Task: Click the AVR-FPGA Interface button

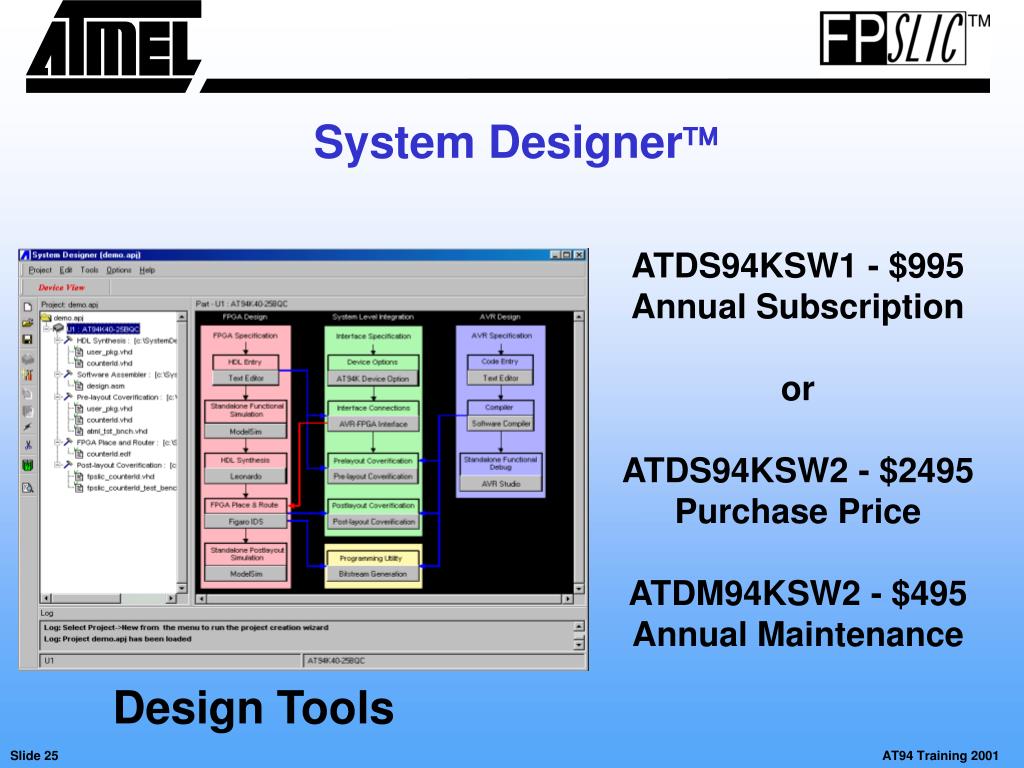Action: click(x=373, y=424)
